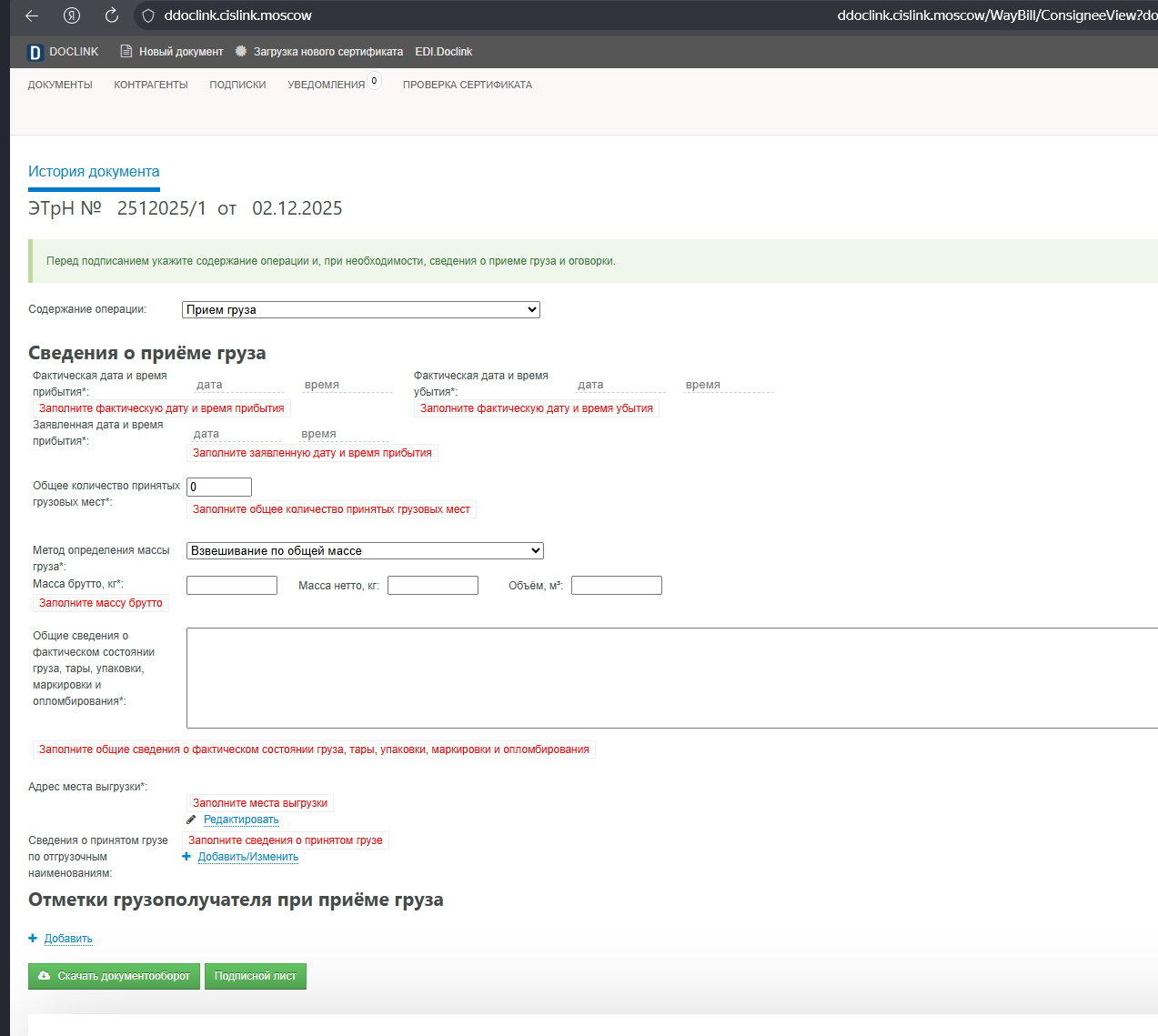The image size is (1158, 1036).
Task: Open the EDI.Doclink link
Action: (444, 52)
